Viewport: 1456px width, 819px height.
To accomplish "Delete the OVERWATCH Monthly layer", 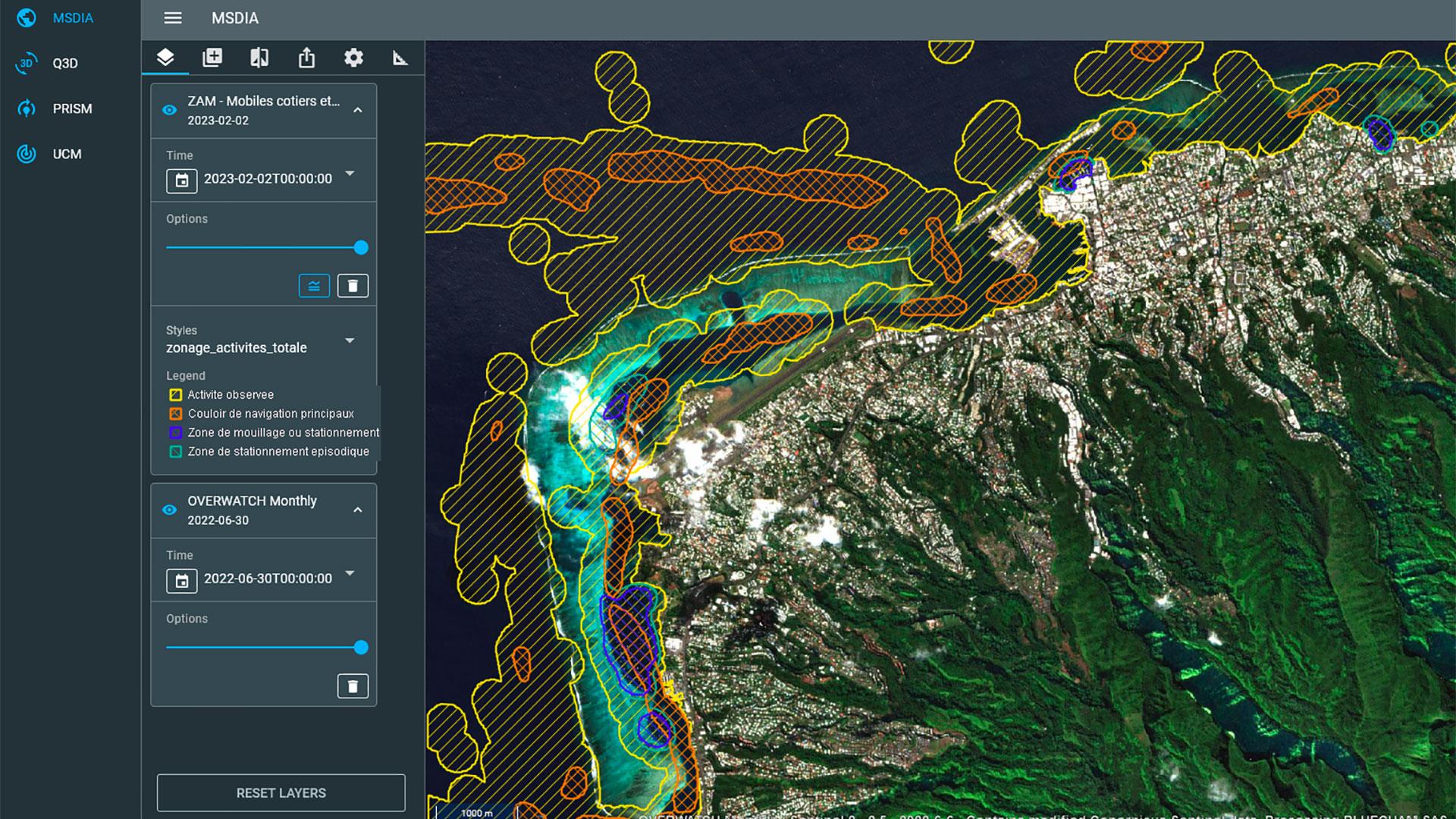I will (353, 686).
